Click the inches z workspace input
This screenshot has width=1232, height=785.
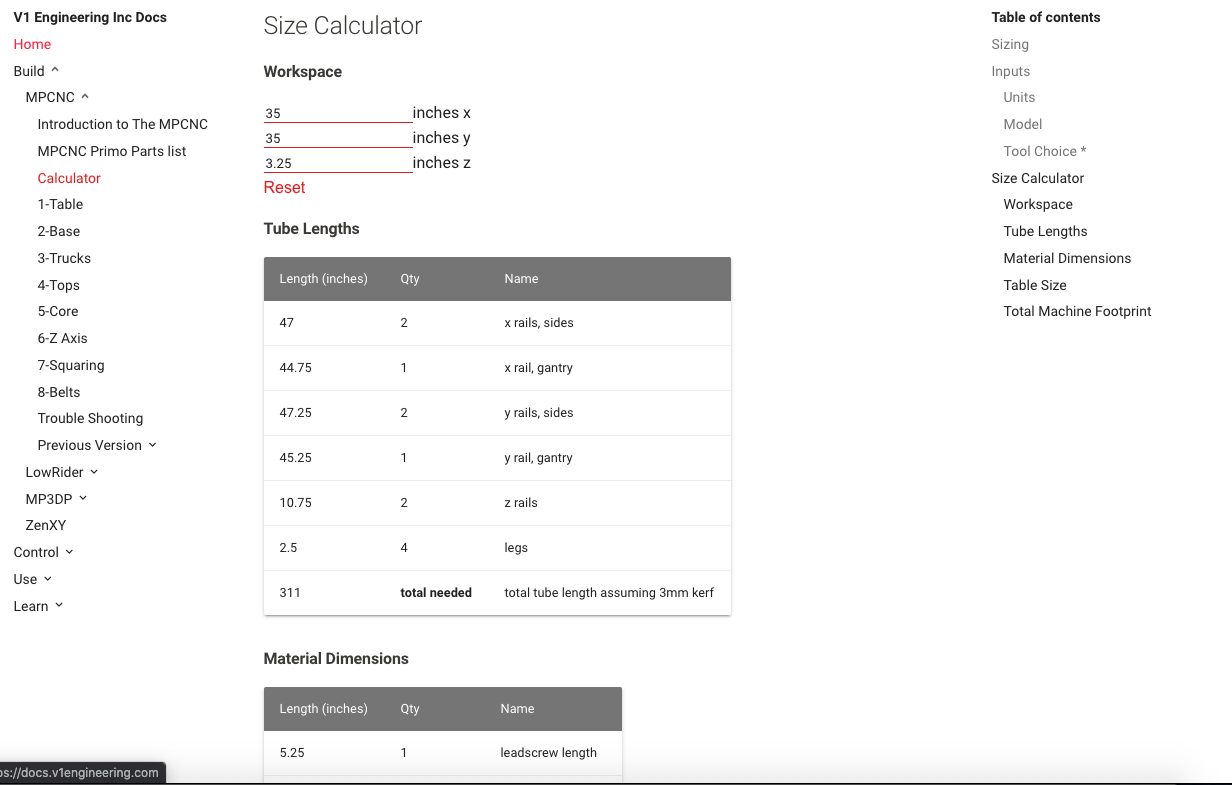point(338,163)
